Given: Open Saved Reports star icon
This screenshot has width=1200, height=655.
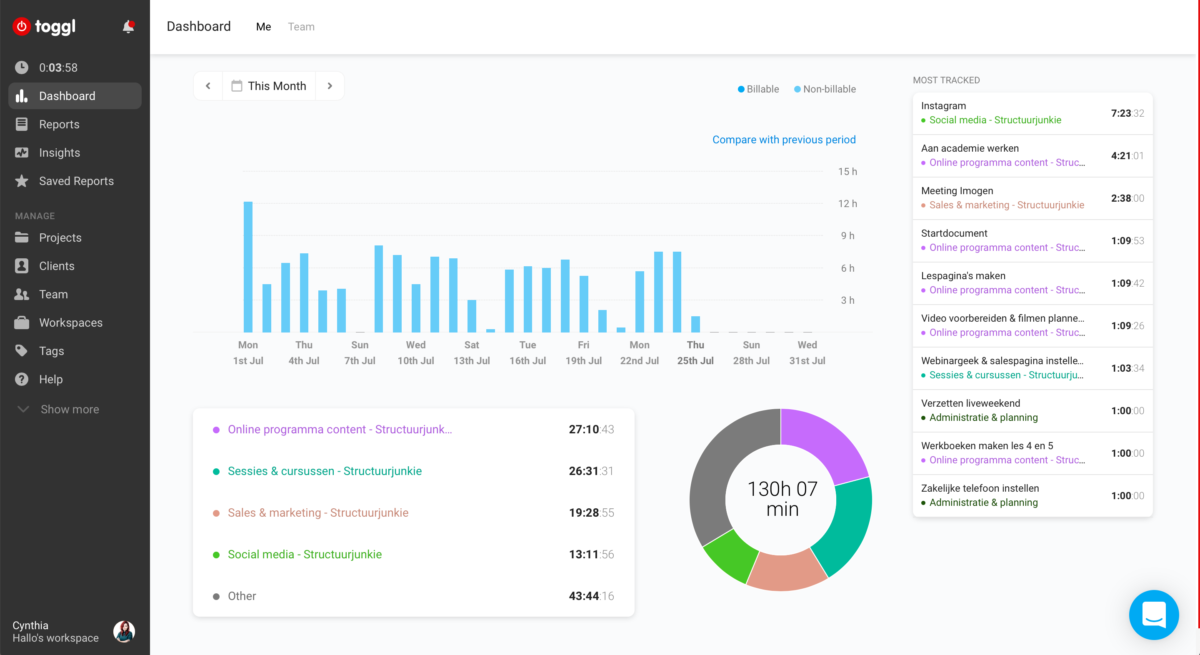Looking at the screenshot, I should click(x=21, y=181).
